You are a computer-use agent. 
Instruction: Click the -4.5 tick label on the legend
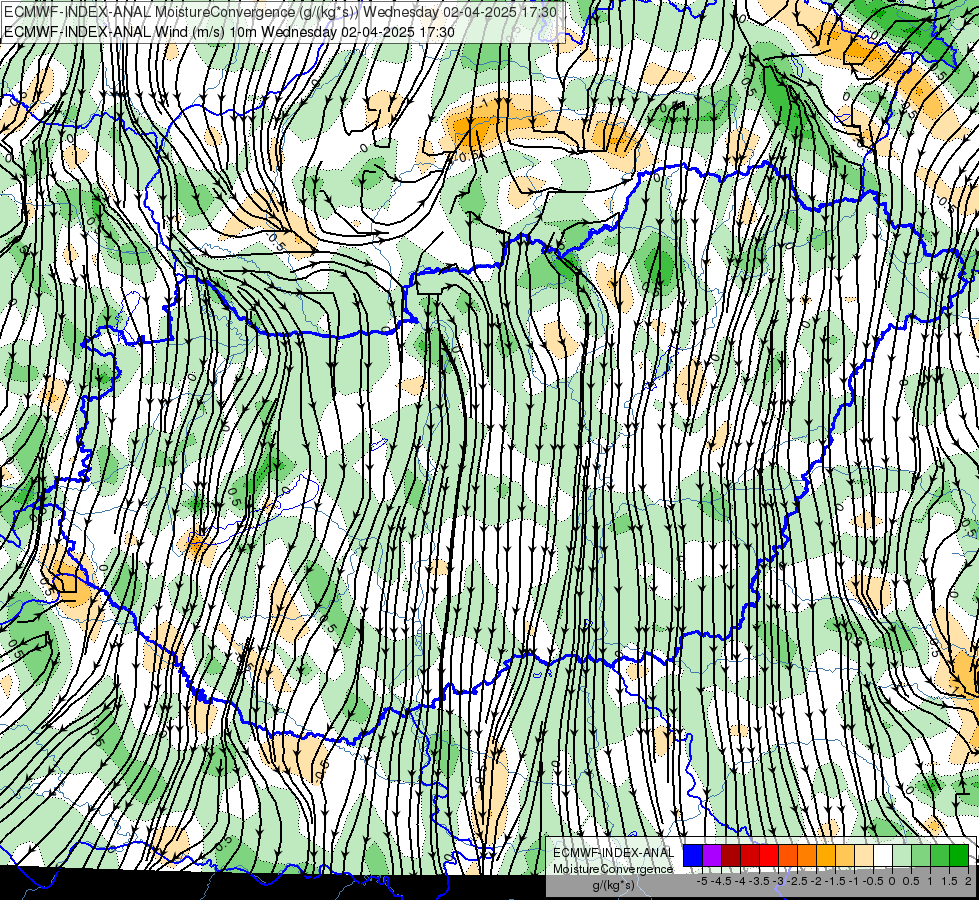pyautogui.click(x=721, y=881)
